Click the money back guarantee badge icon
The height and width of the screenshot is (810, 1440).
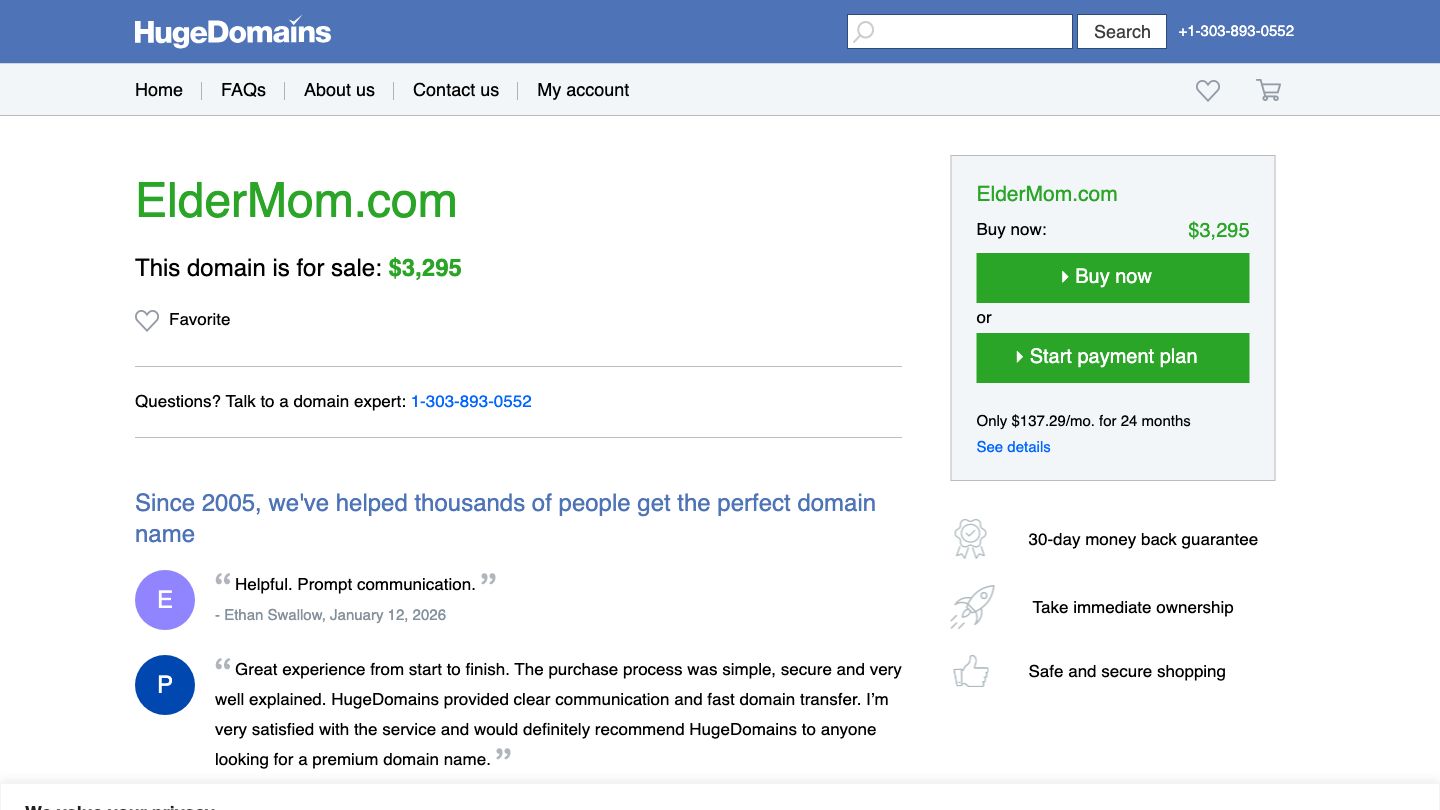point(970,539)
